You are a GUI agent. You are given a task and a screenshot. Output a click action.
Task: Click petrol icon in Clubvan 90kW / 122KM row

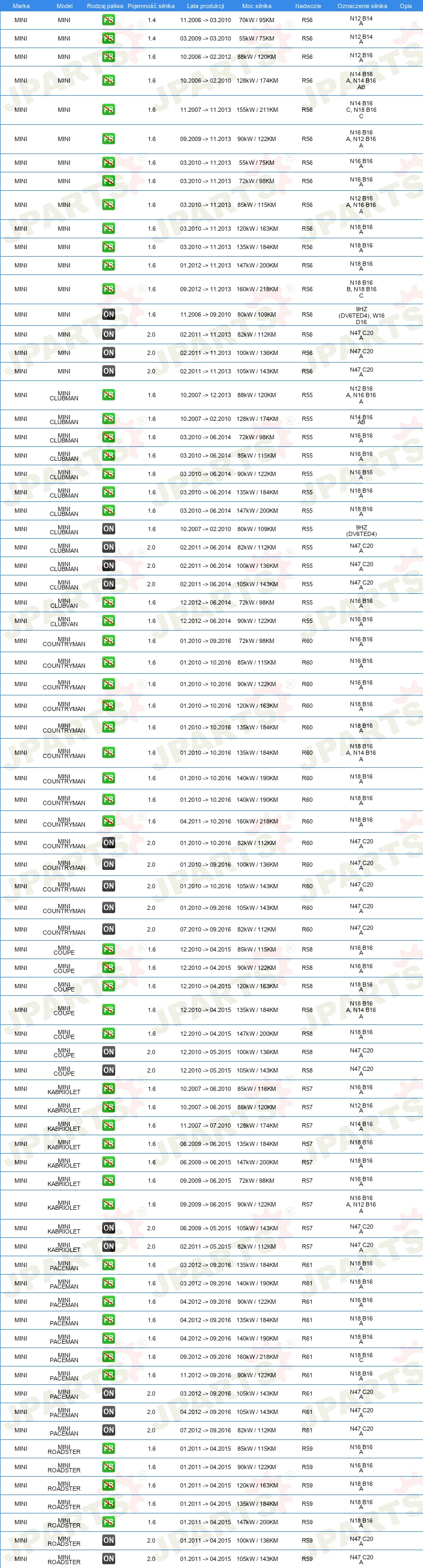tap(109, 621)
